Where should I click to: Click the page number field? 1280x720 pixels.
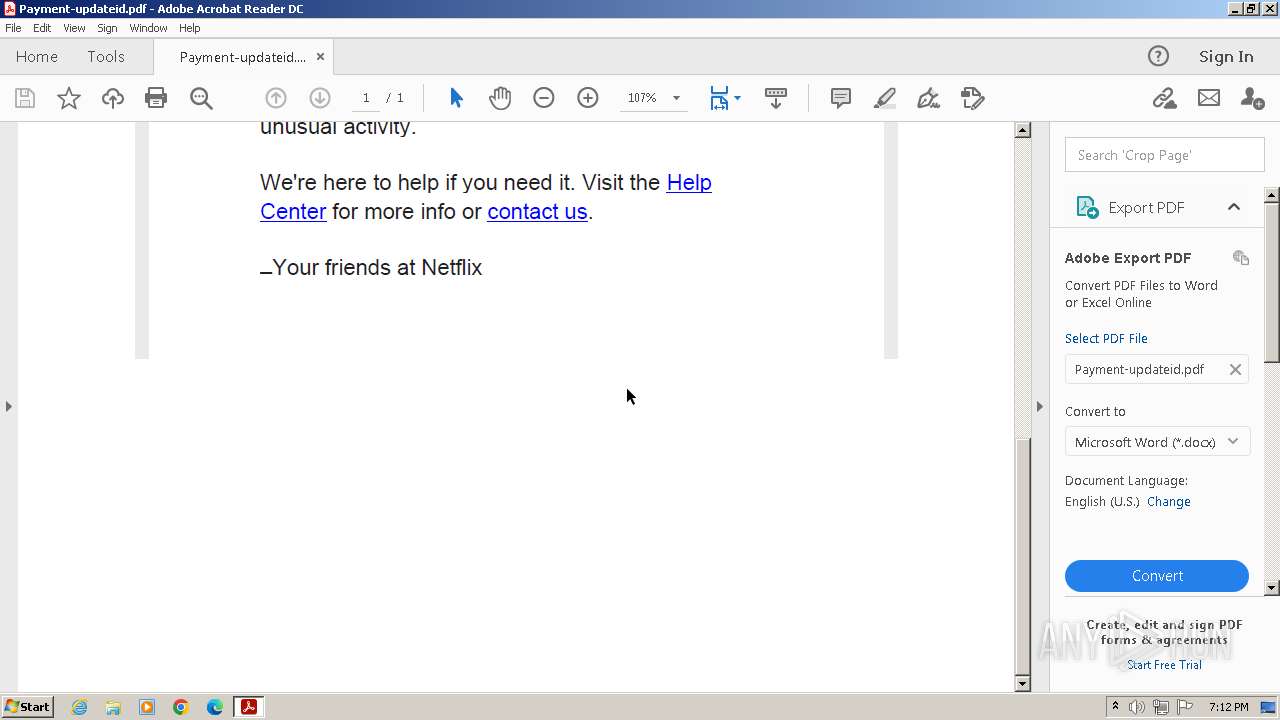coord(366,98)
